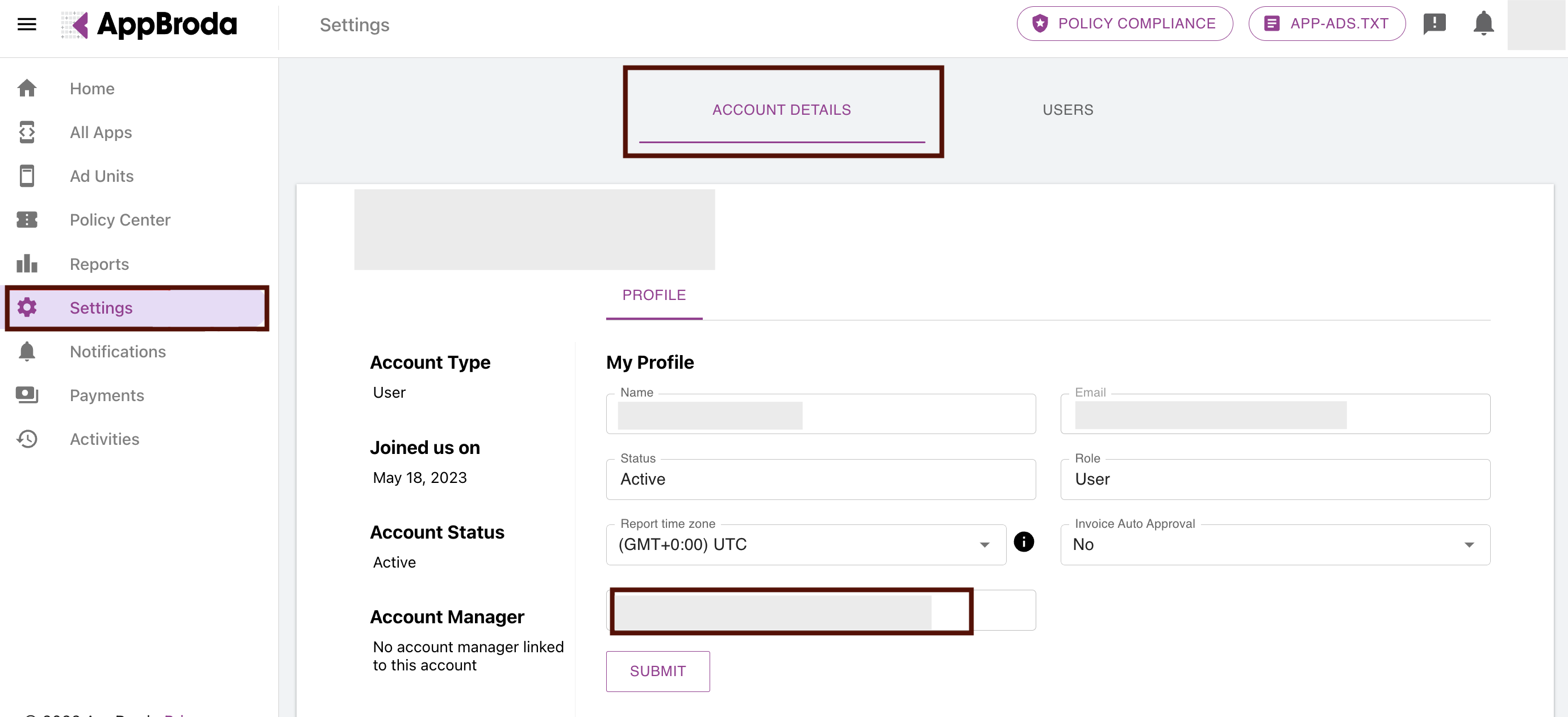Image resolution: width=1568 pixels, height=717 pixels.
Task: Click the hamburger menu icon
Action: [x=26, y=24]
